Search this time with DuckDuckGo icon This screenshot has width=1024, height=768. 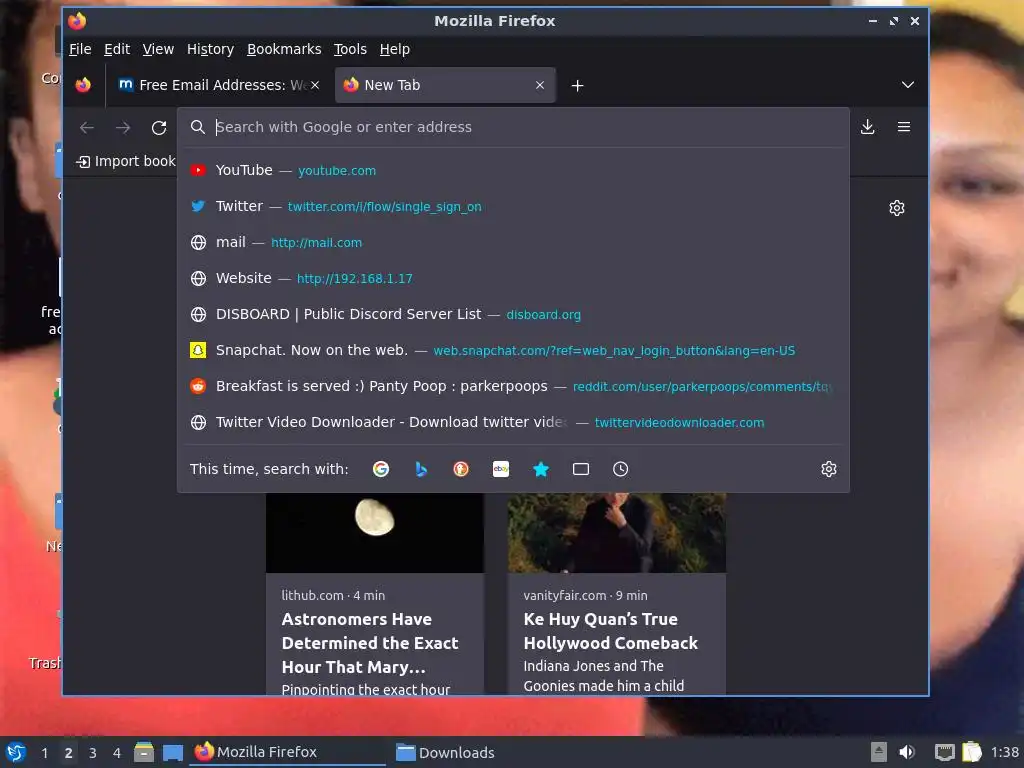tap(461, 469)
